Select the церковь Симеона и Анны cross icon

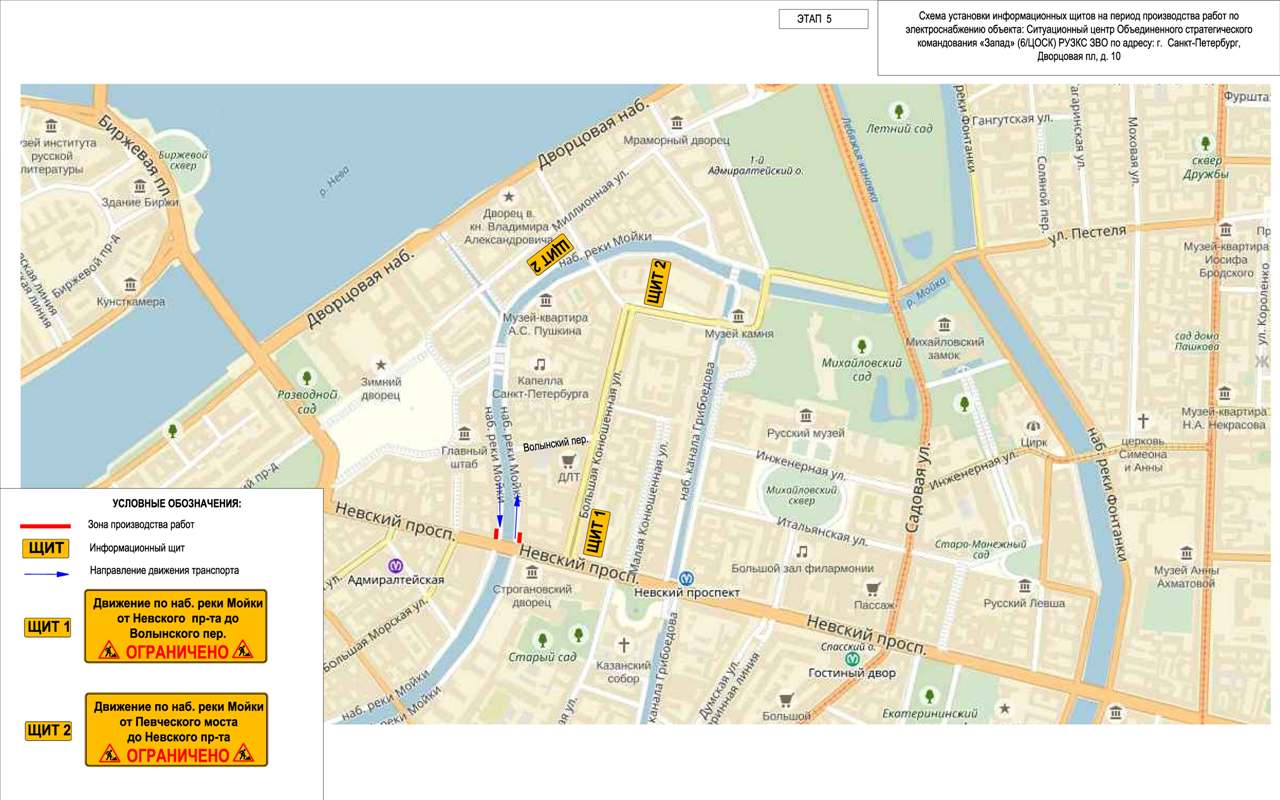[1142, 421]
